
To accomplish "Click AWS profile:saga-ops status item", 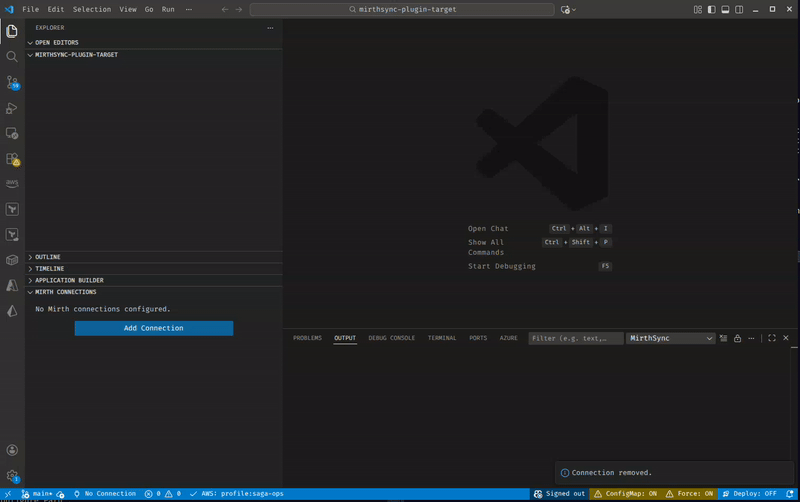I will [x=236, y=494].
